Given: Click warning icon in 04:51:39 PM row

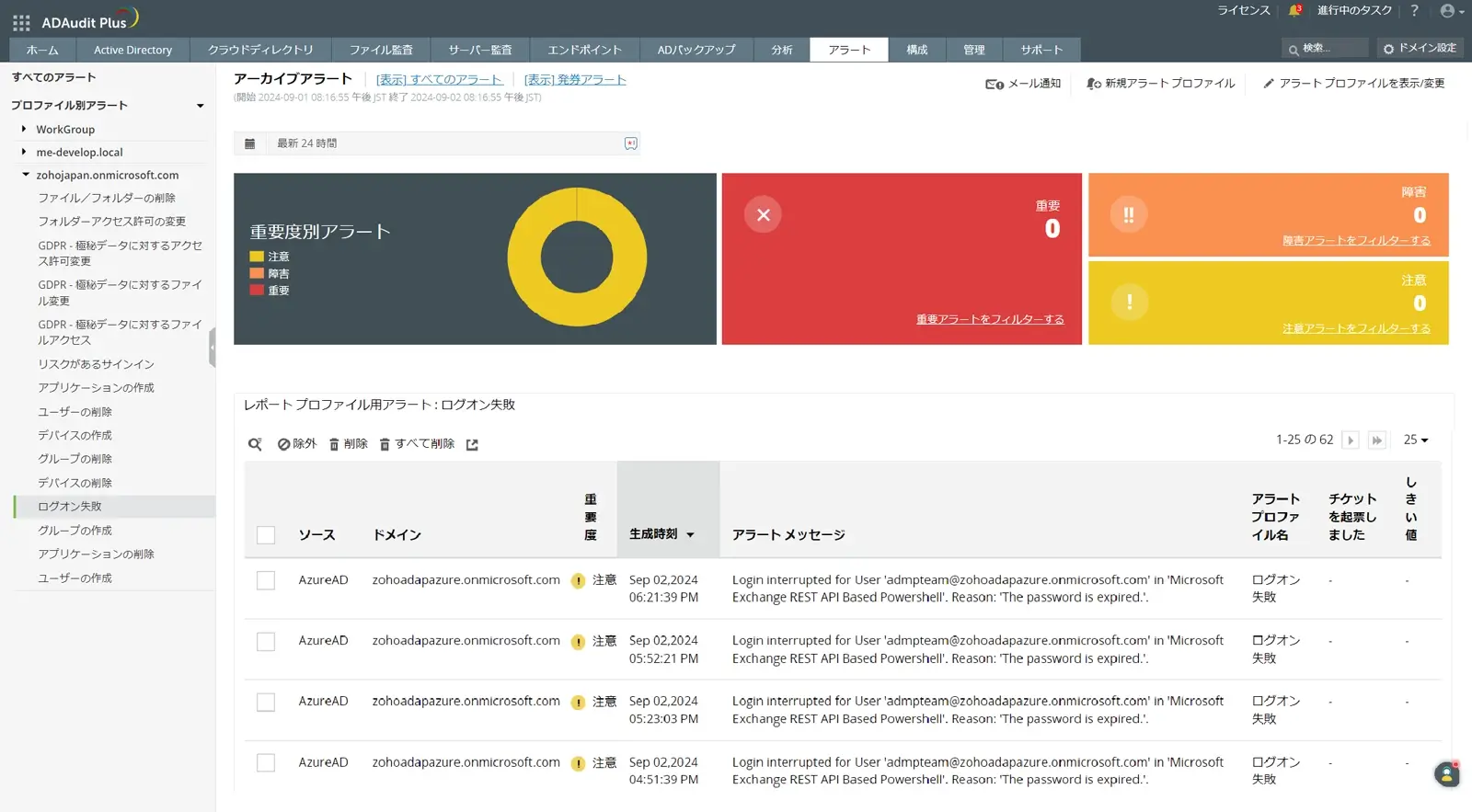Looking at the screenshot, I should coord(578,763).
